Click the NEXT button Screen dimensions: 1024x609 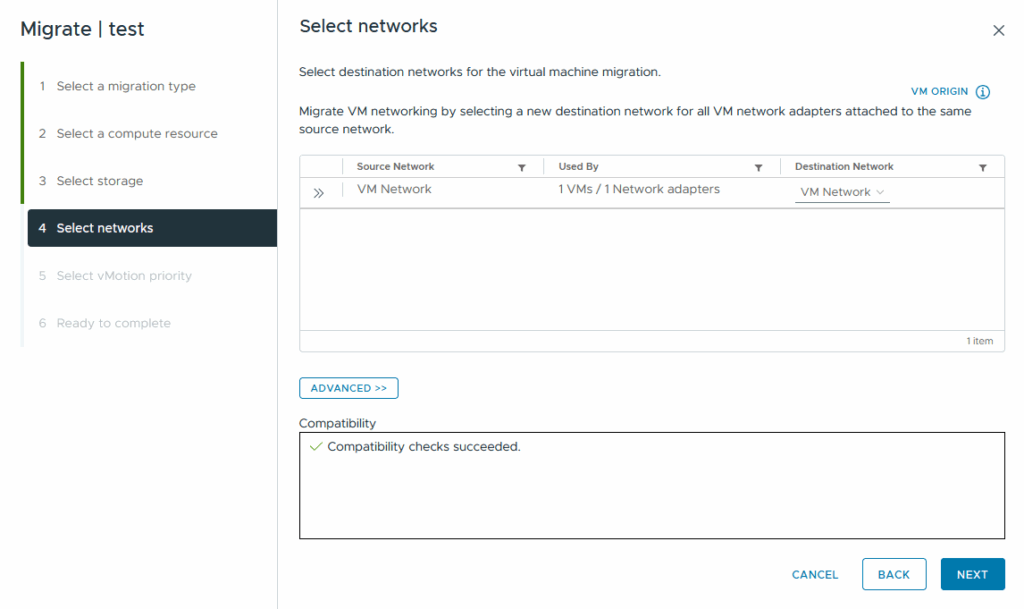pyautogui.click(x=972, y=574)
